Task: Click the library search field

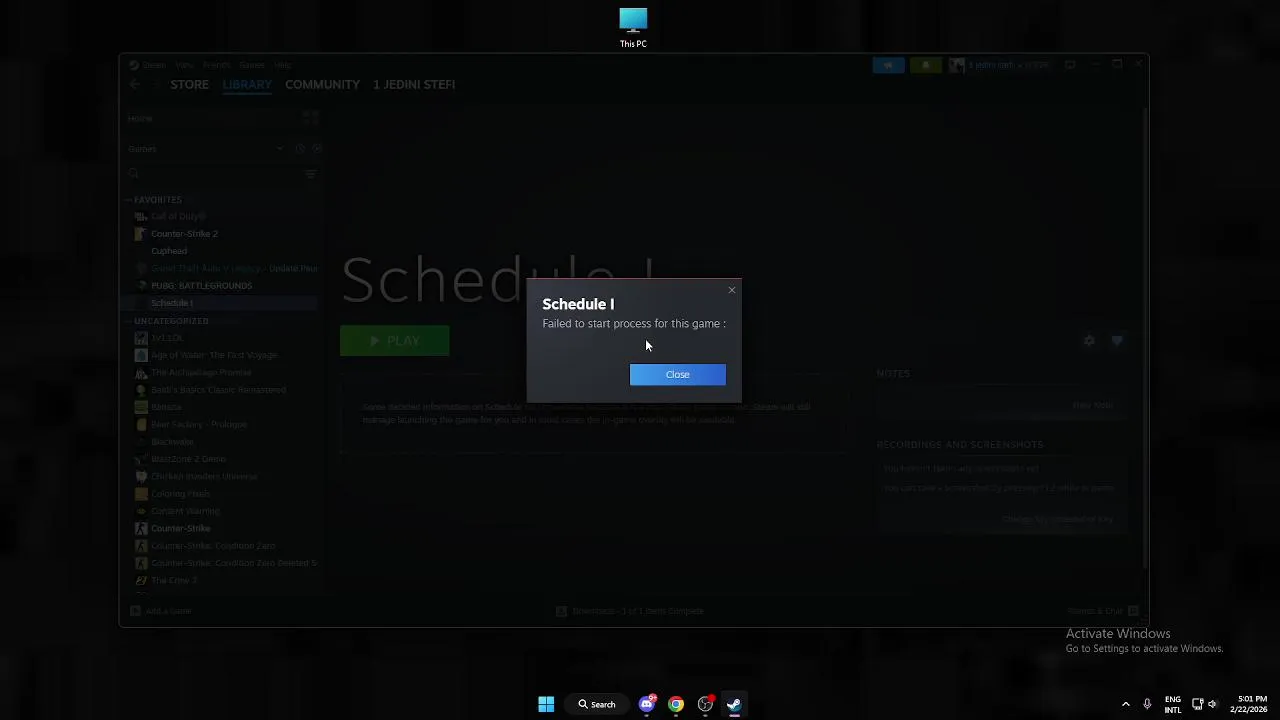Action: pyautogui.click(x=213, y=174)
